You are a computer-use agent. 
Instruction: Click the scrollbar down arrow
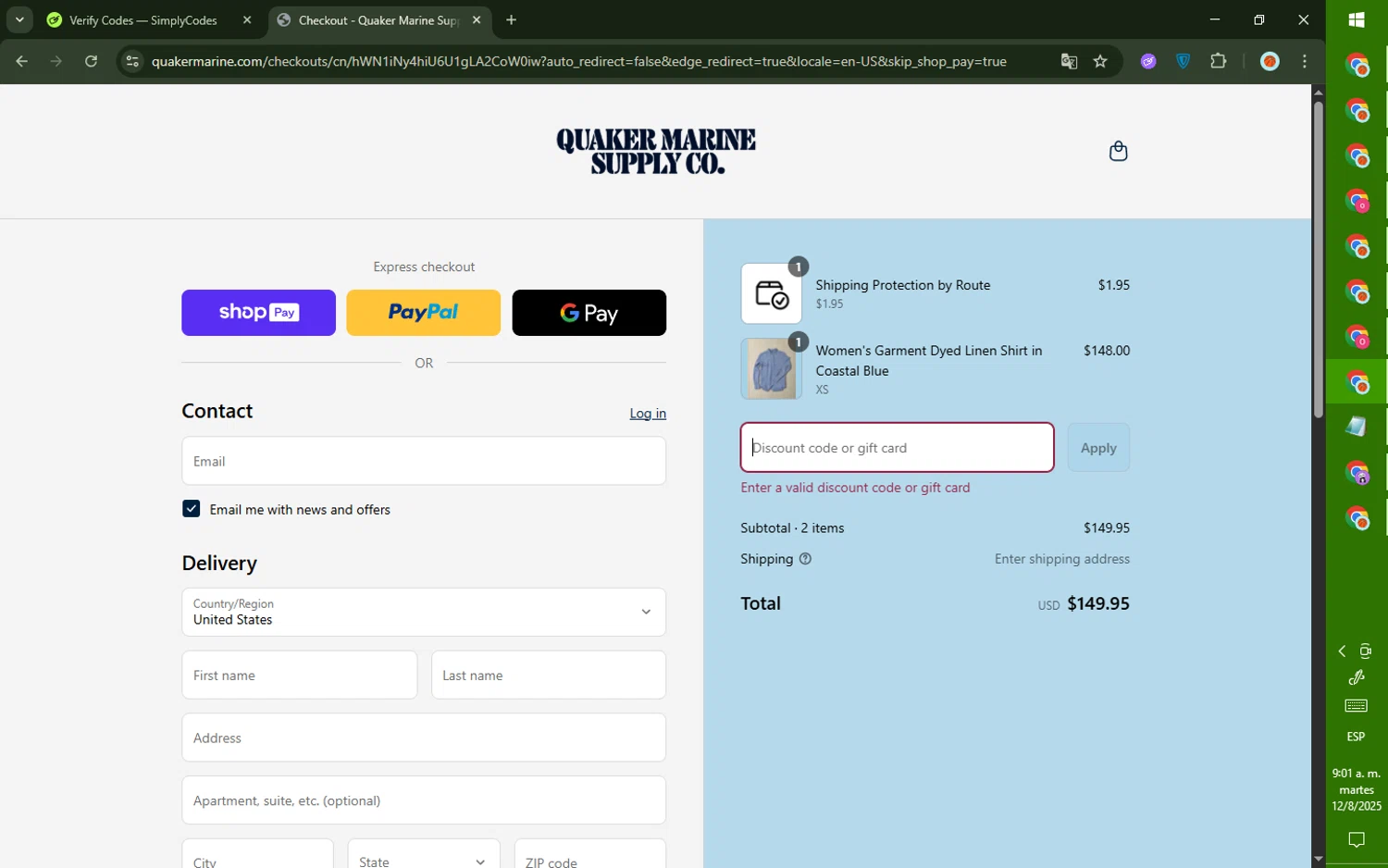click(x=1319, y=860)
